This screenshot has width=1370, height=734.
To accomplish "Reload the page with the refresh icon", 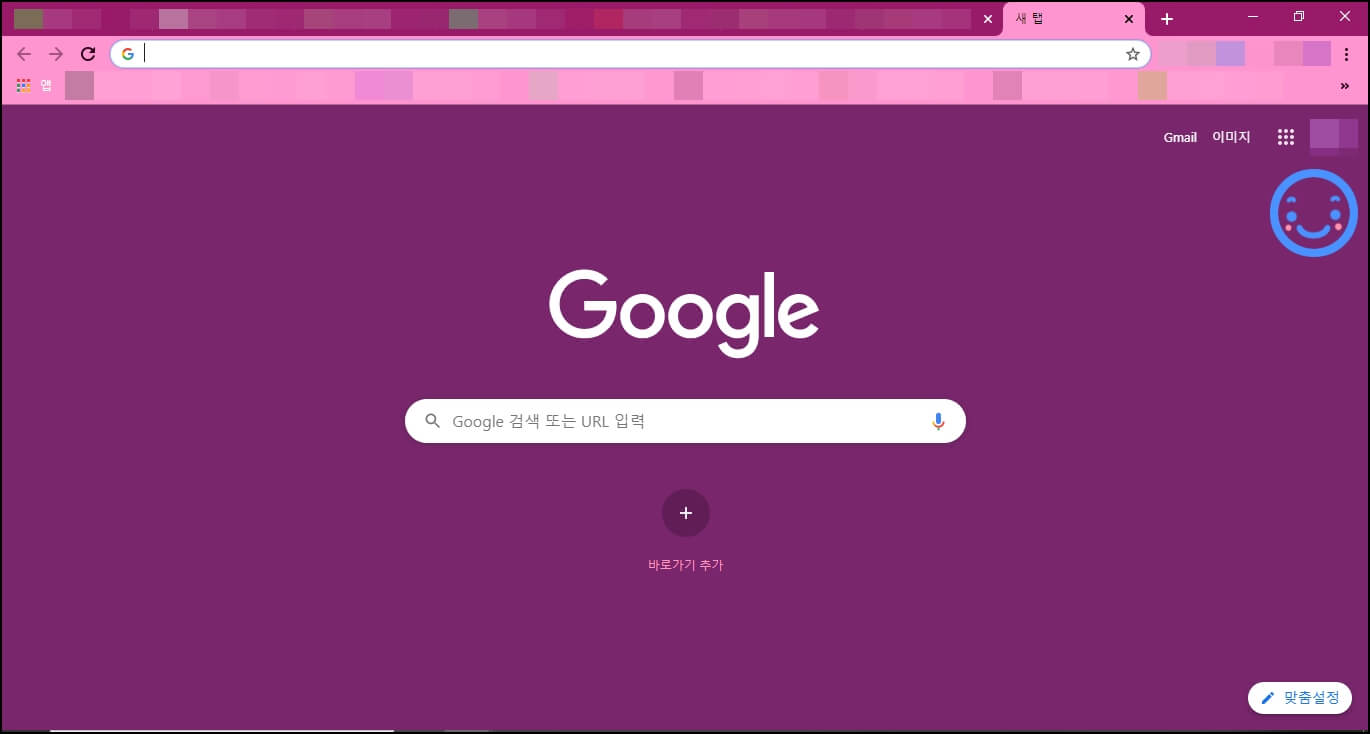I will pos(88,54).
